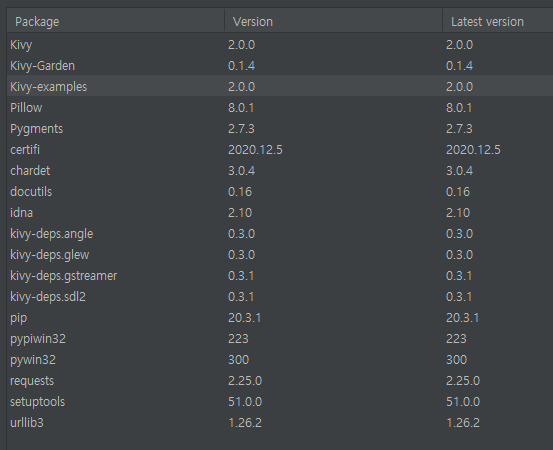
Task: Click kivy-deps.gstreamer's installed version 0.3.1
Action: coord(241,275)
